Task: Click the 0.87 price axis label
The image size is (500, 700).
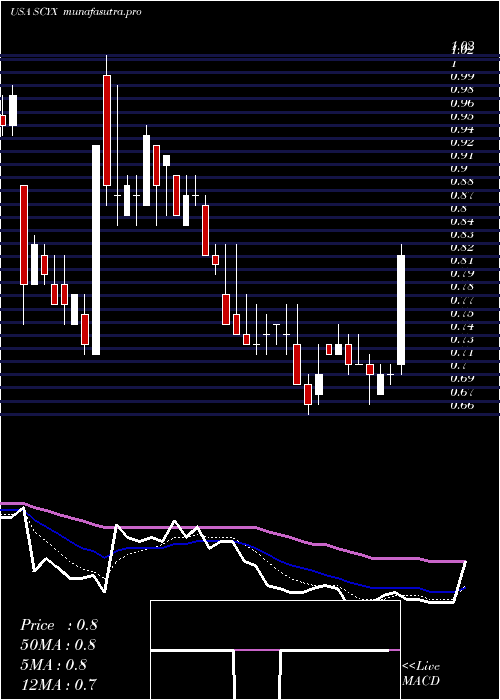Action: 462,195
